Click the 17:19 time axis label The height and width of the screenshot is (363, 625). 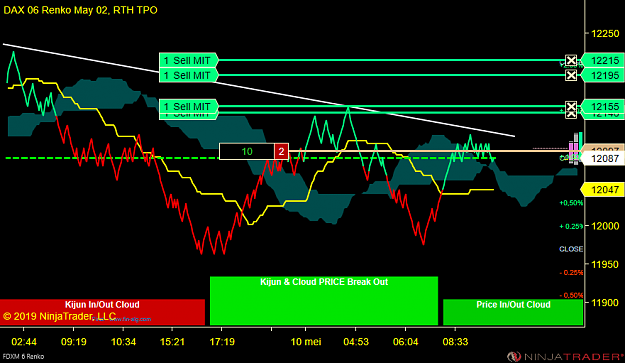[x=222, y=342]
